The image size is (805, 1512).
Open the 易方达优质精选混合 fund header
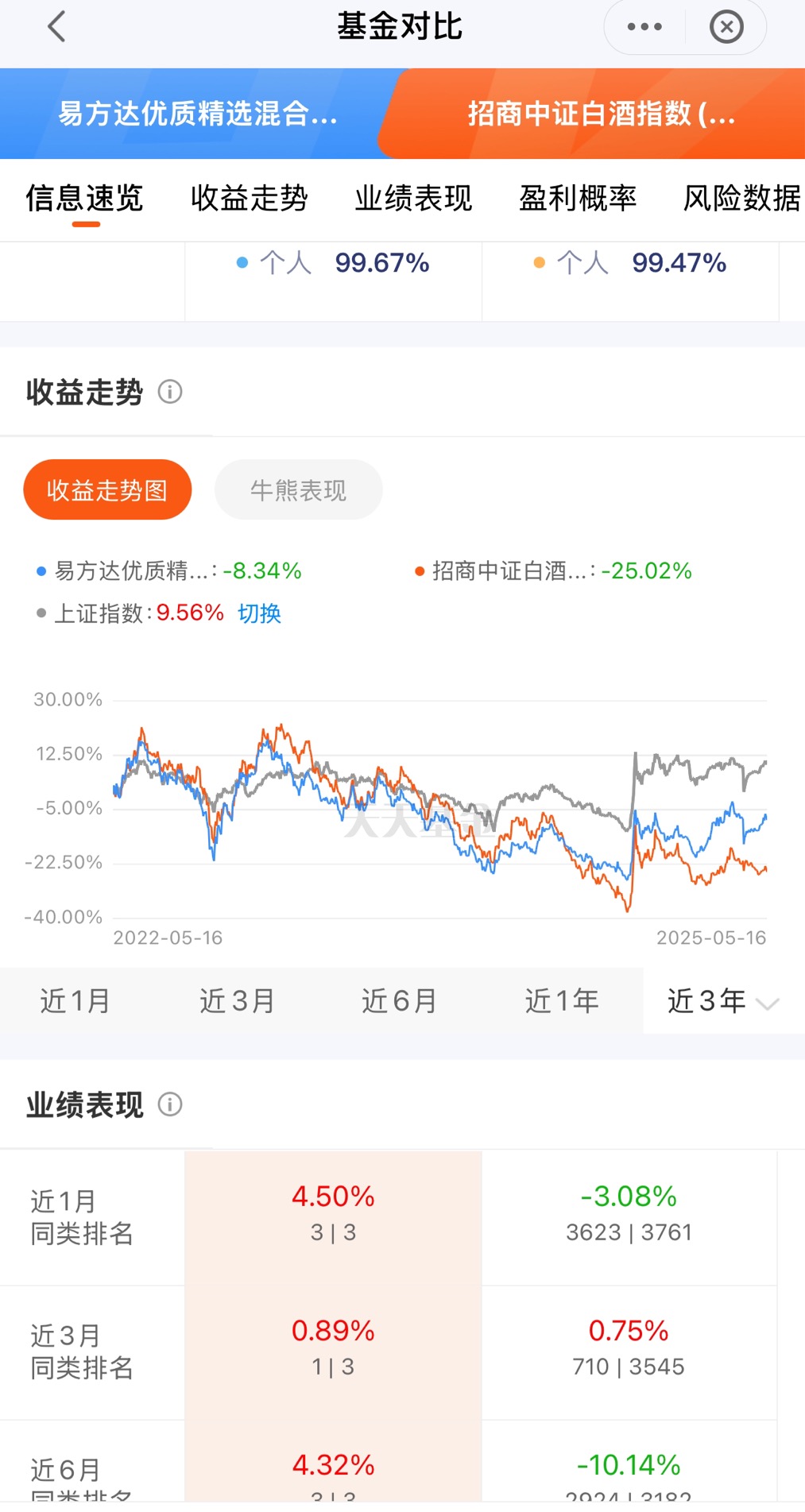197,114
